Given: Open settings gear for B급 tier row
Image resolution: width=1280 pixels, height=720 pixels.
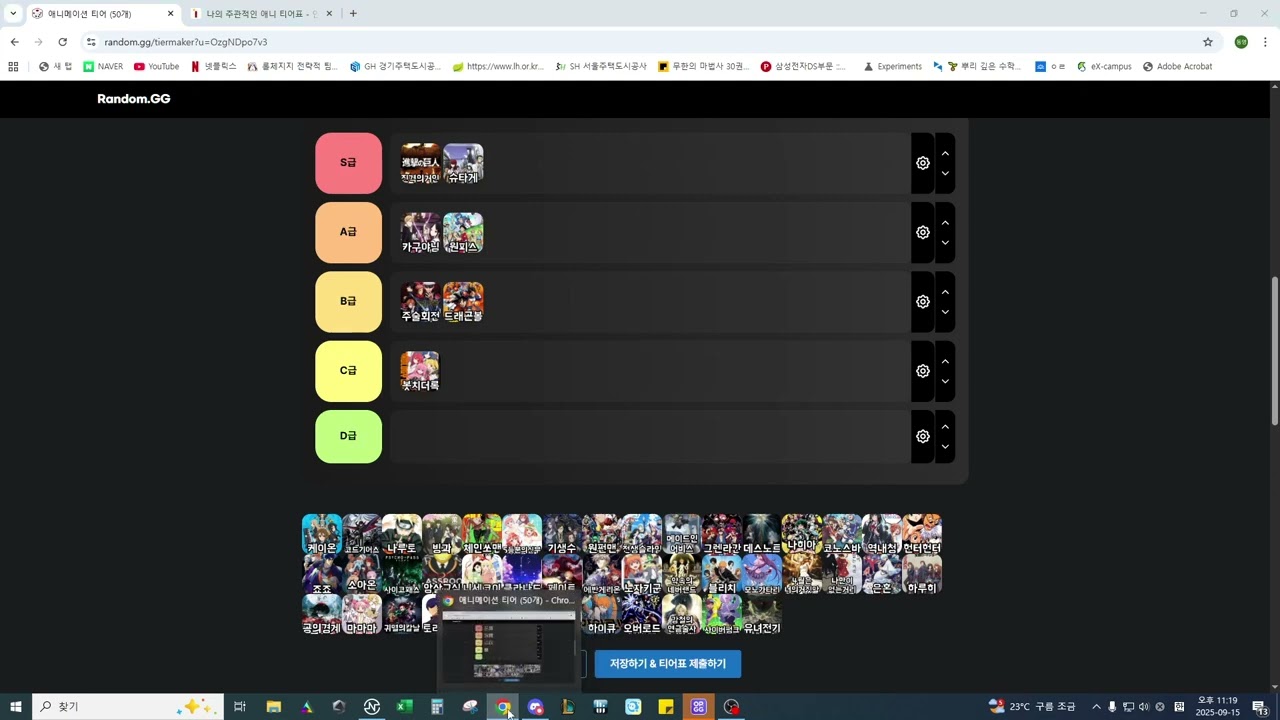Looking at the screenshot, I should click(922, 301).
